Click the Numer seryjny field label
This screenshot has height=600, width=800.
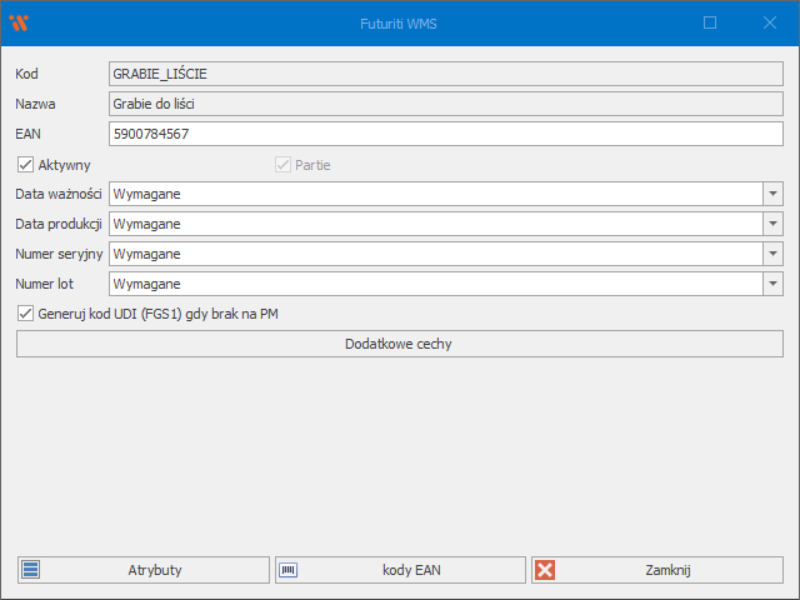[x=59, y=254]
